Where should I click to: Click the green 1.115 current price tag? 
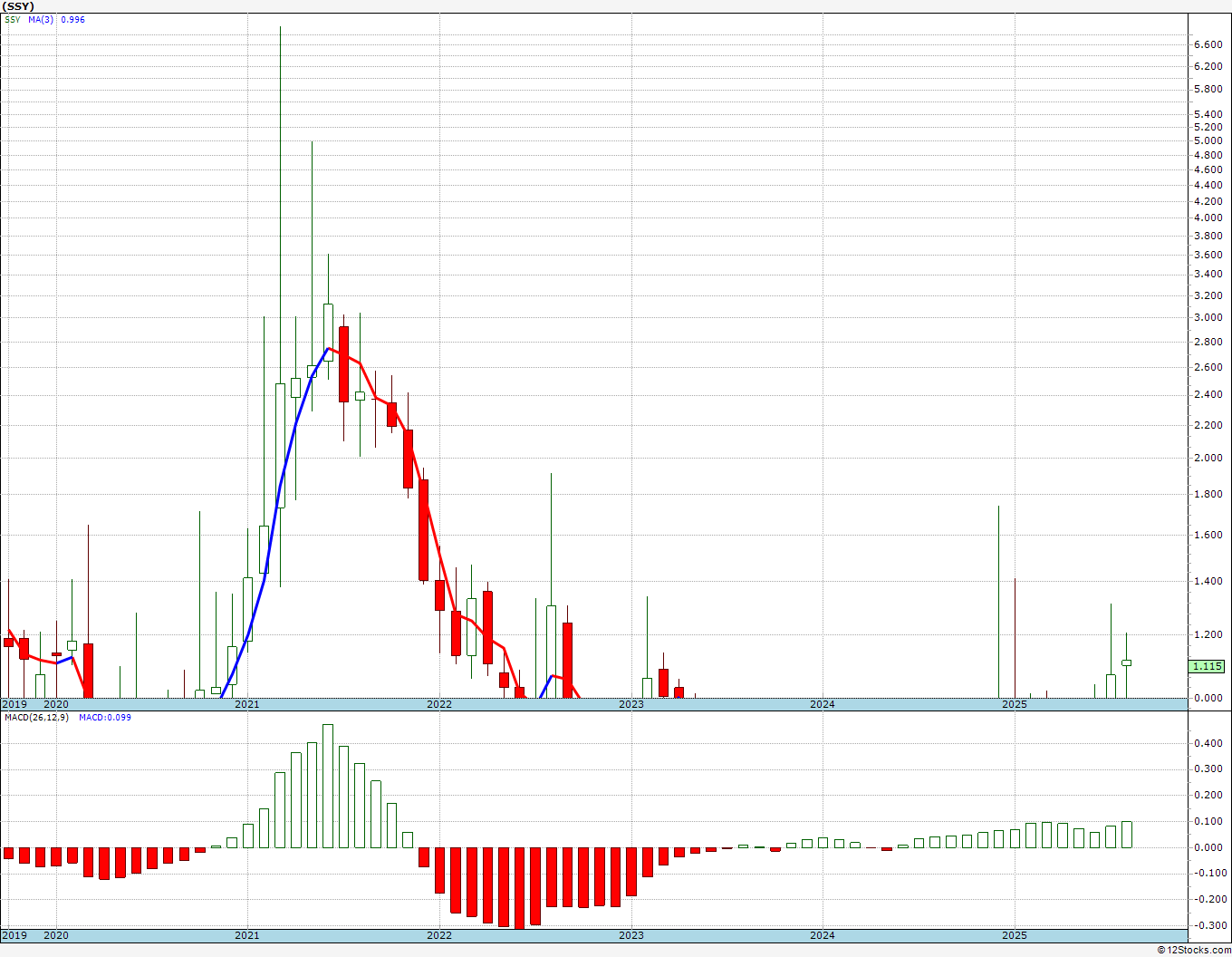1208,666
